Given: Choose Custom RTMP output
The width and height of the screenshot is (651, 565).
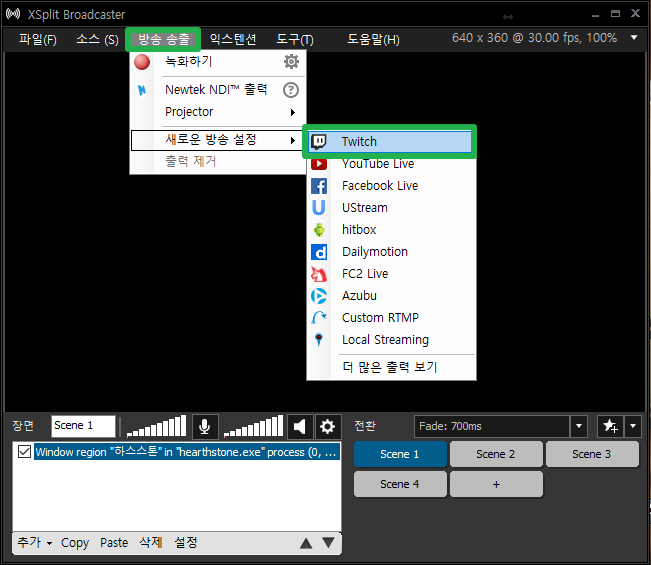Looking at the screenshot, I should [391, 318].
